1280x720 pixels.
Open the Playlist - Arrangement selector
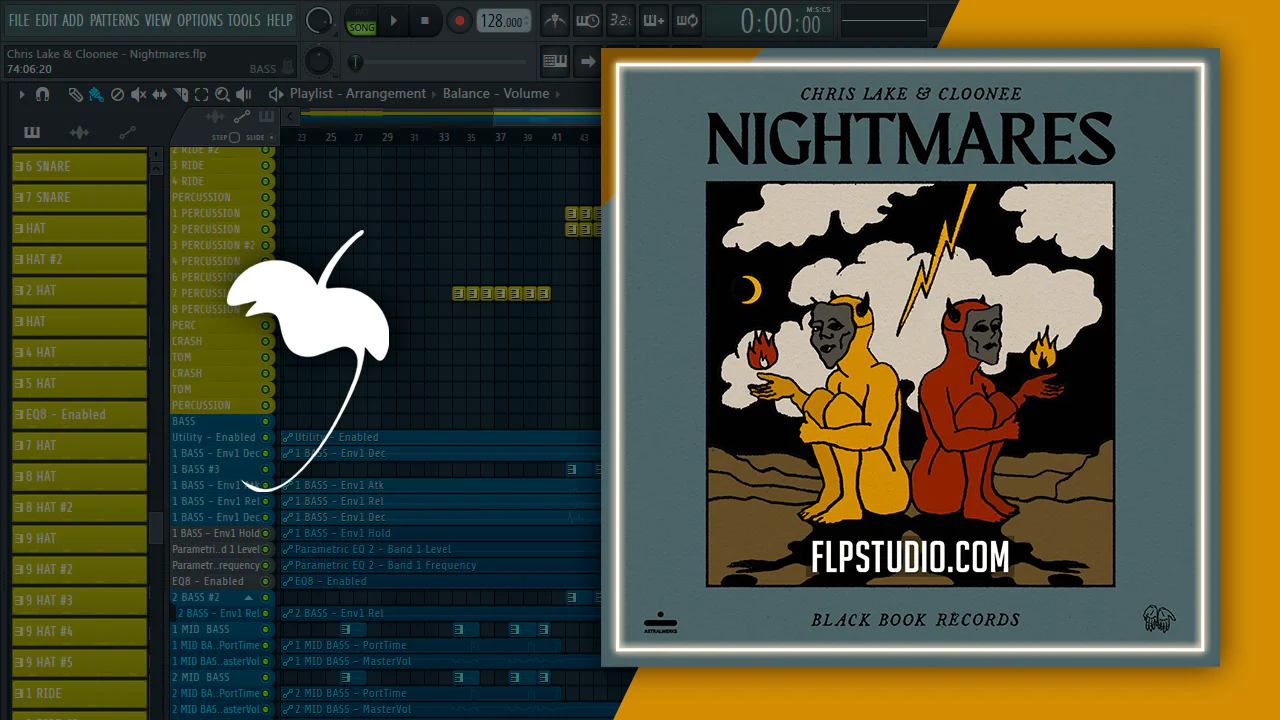coord(358,94)
